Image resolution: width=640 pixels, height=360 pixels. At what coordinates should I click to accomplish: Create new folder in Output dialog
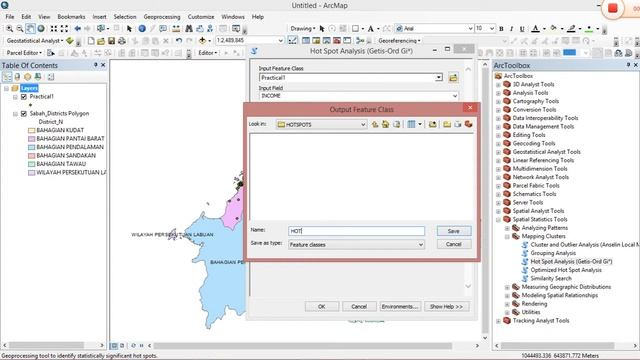point(447,124)
